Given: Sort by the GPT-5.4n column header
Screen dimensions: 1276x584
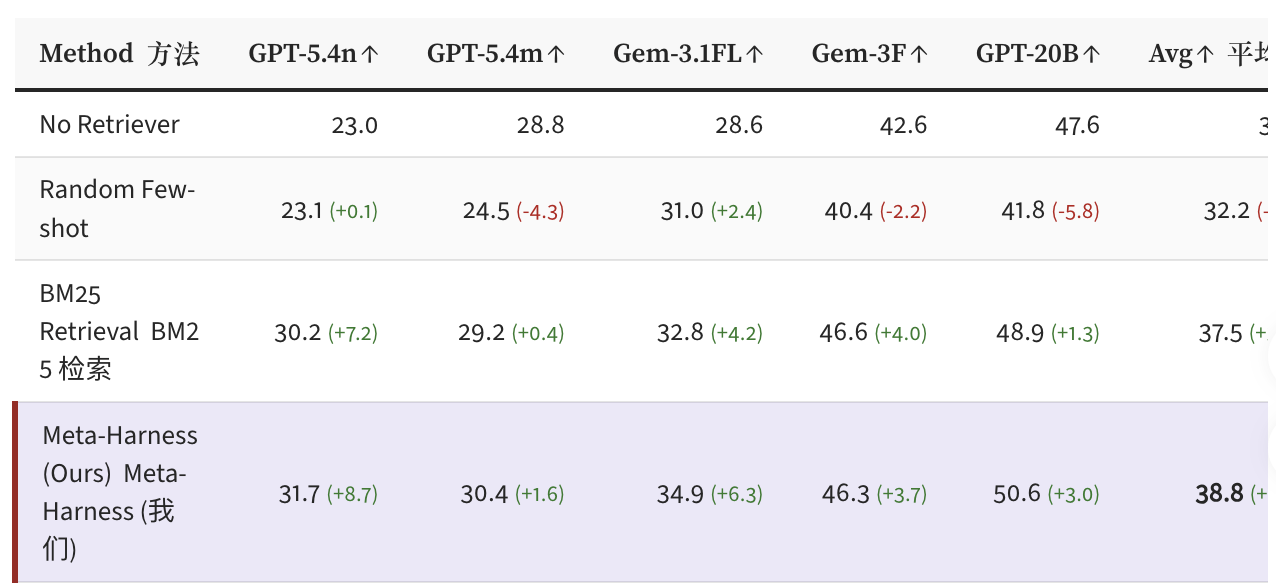Looking at the screenshot, I should point(313,54).
